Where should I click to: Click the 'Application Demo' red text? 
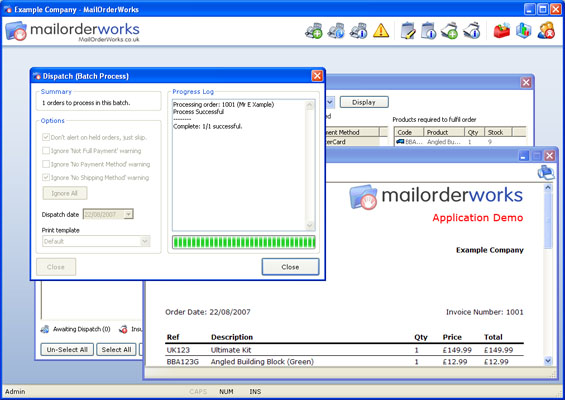coord(478,218)
